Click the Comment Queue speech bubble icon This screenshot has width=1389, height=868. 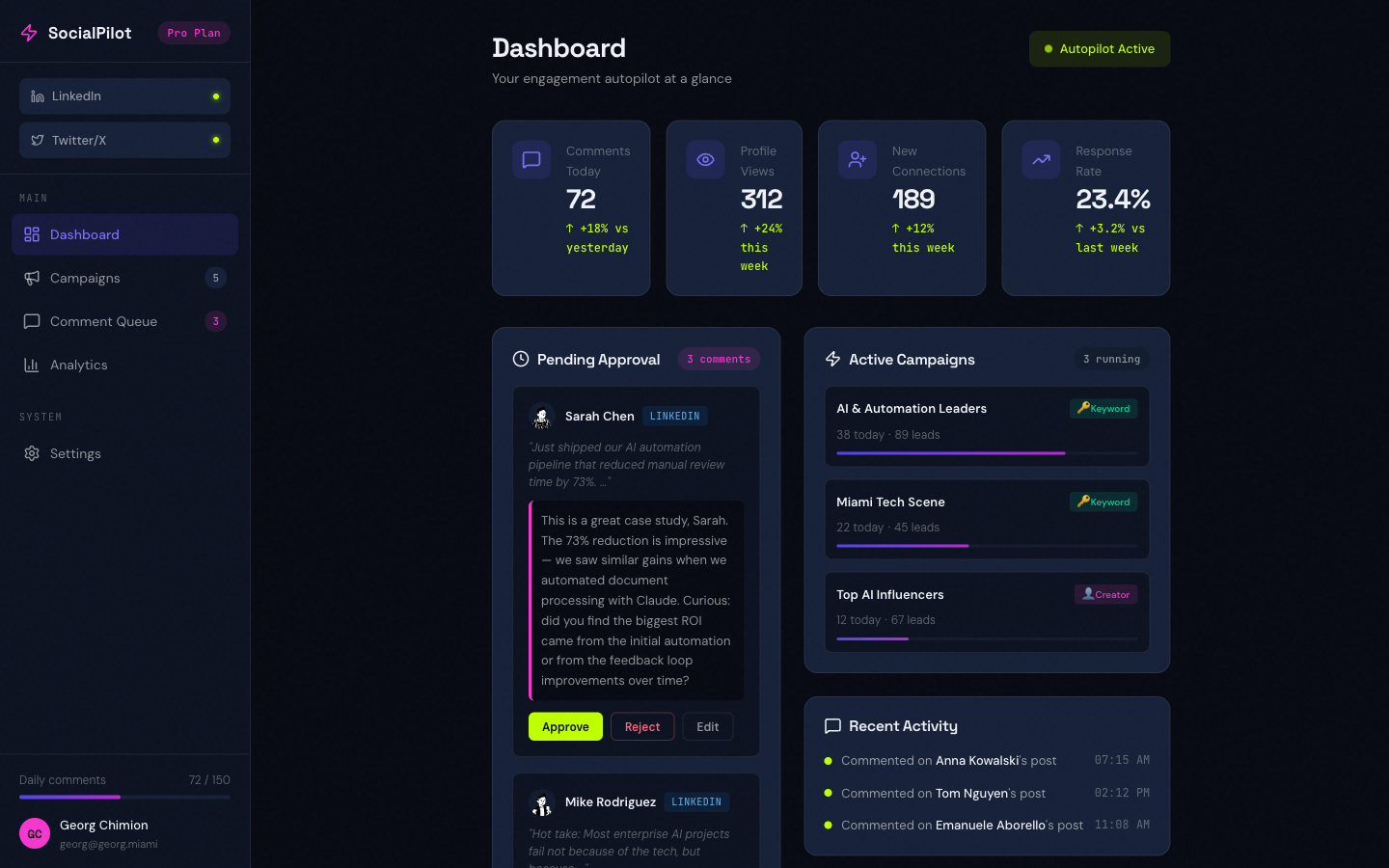pyautogui.click(x=32, y=321)
